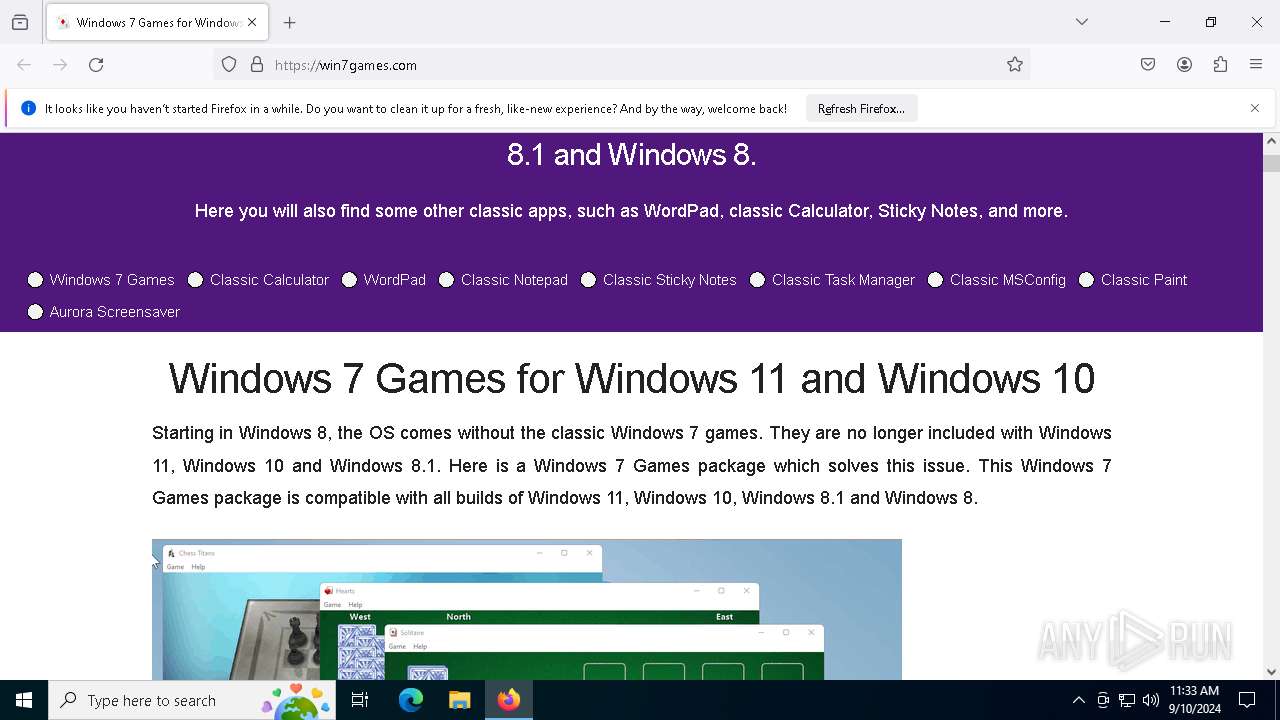The height and width of the screenshot is (720, 1280).
Task: Open Firefox View recent browsing icon
Action: tap(20, 22)
